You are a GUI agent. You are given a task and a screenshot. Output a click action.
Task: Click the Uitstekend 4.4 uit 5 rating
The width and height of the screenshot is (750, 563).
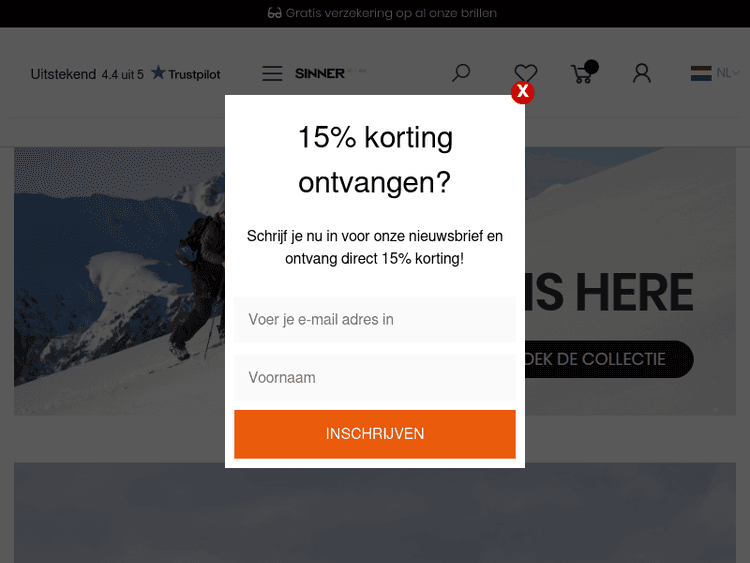pyautogui.click(x=87, y=75)
